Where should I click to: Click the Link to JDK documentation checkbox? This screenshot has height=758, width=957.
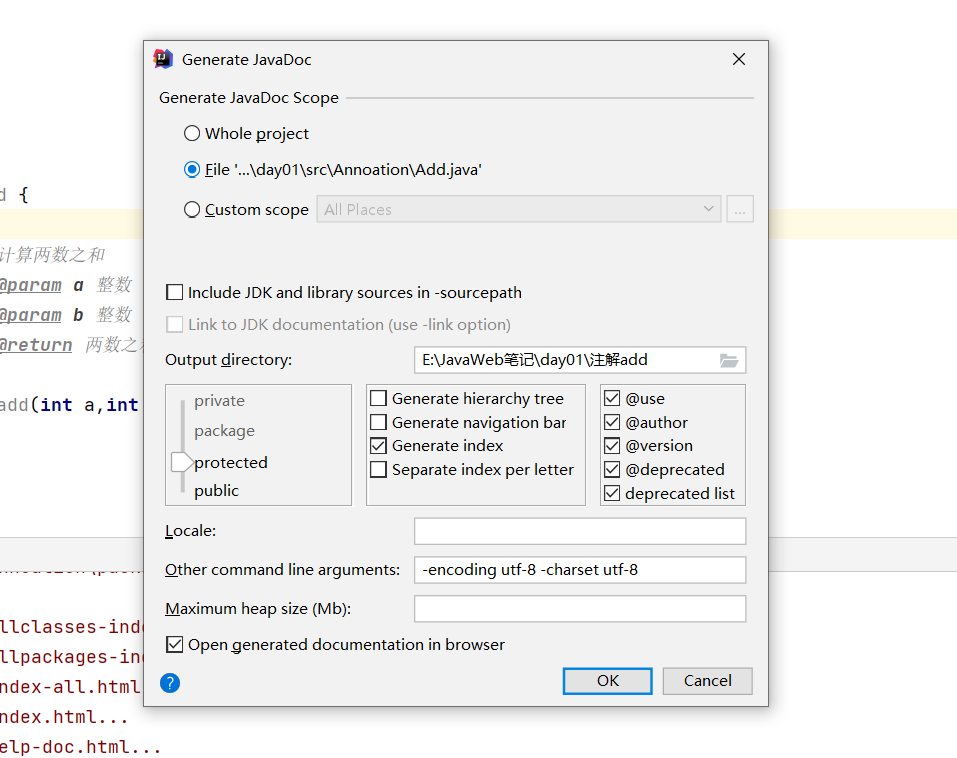click(175, 324)
